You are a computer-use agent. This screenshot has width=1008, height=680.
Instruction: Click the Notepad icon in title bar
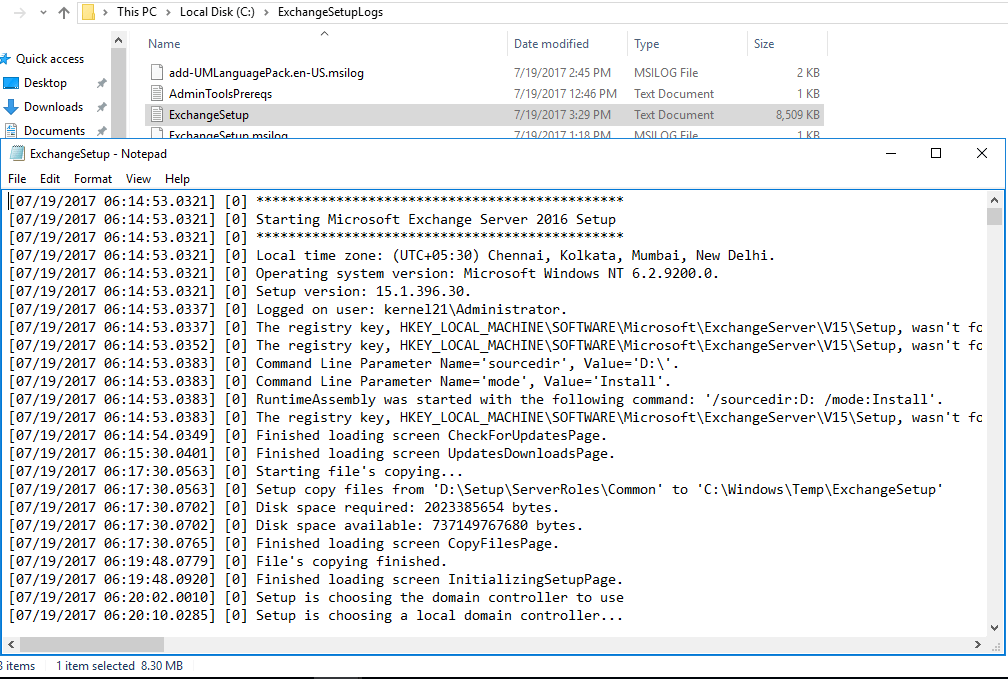[x=17, y=154]
